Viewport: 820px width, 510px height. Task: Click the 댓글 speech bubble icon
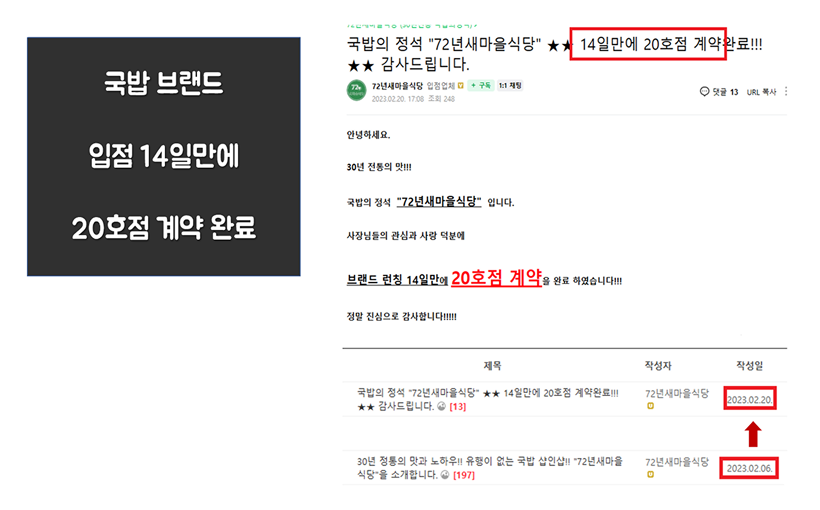point(705,92)
